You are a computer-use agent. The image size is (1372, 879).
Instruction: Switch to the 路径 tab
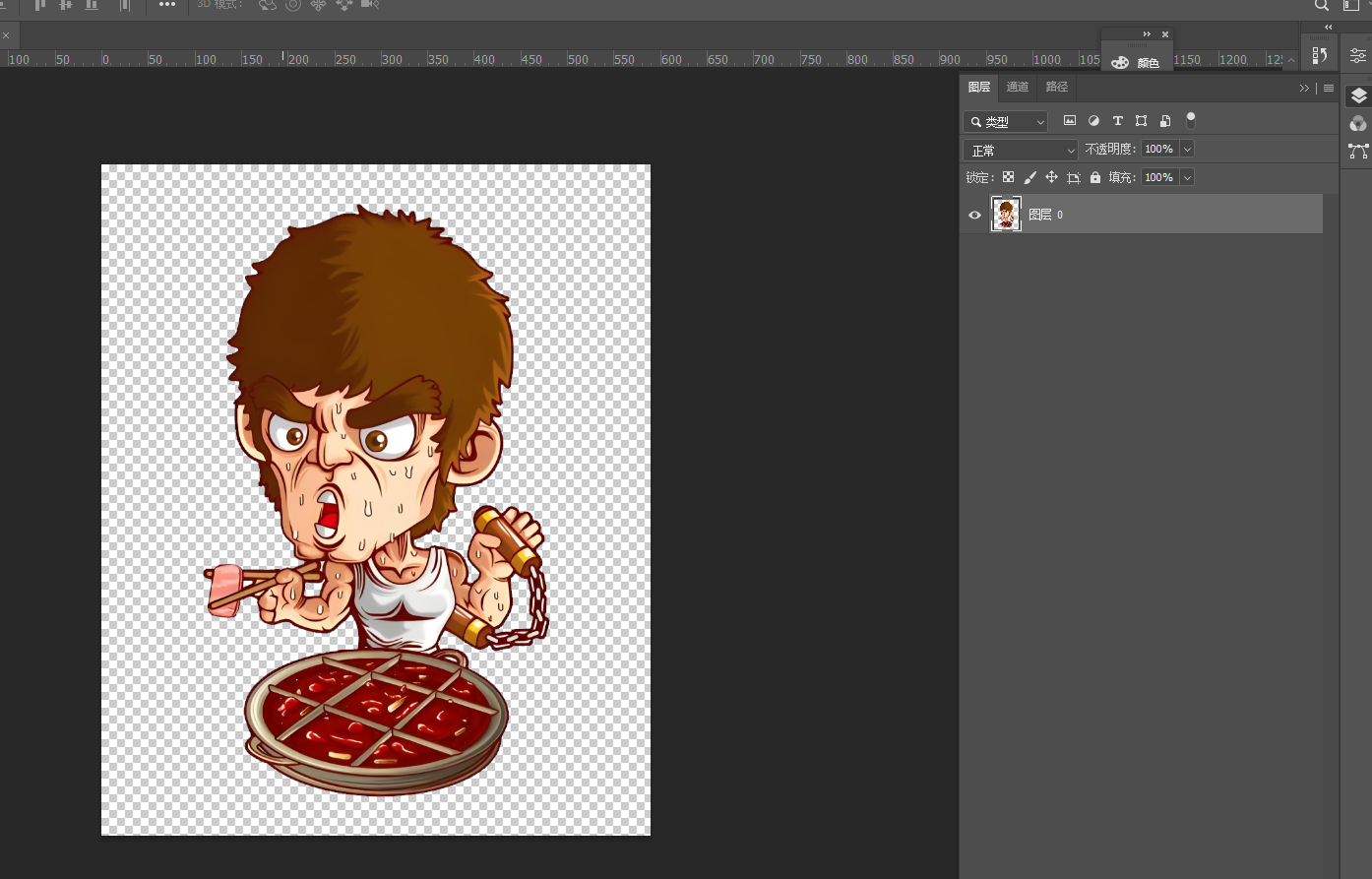click(1056, 87)
